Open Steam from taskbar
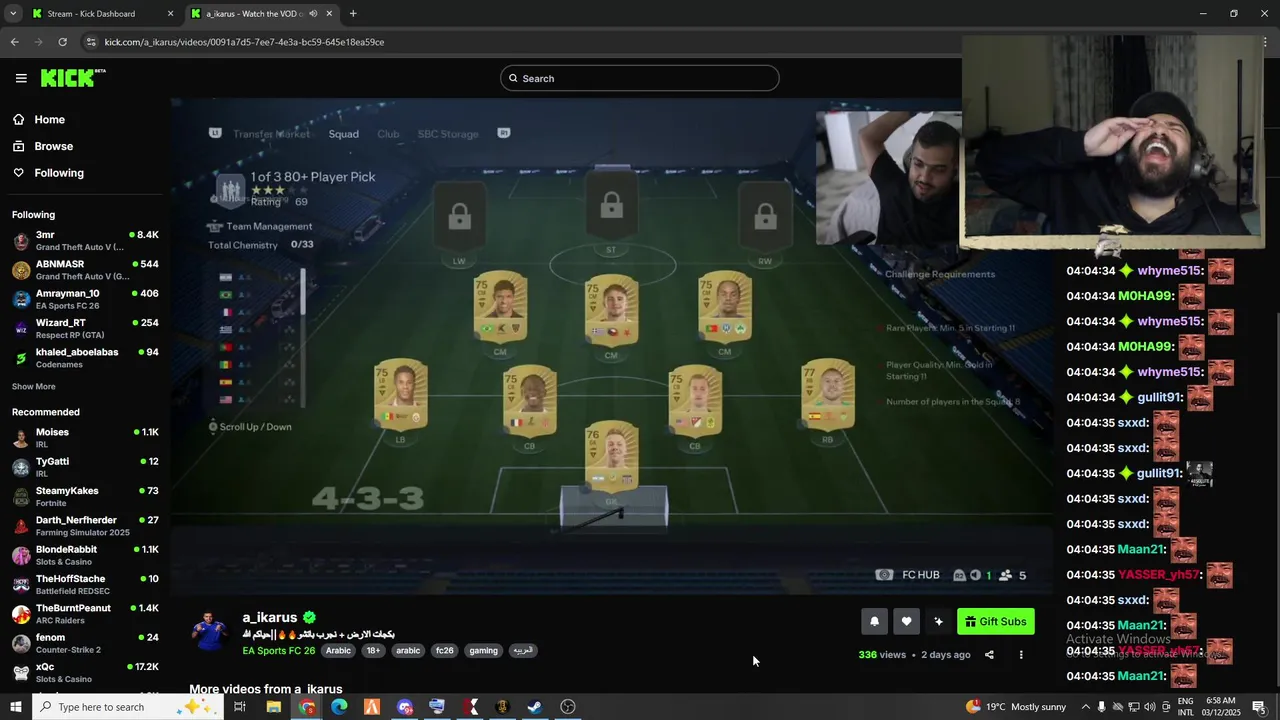This screenshot has height=720, width=1280. pyautogui.click(x=535, y=707)
